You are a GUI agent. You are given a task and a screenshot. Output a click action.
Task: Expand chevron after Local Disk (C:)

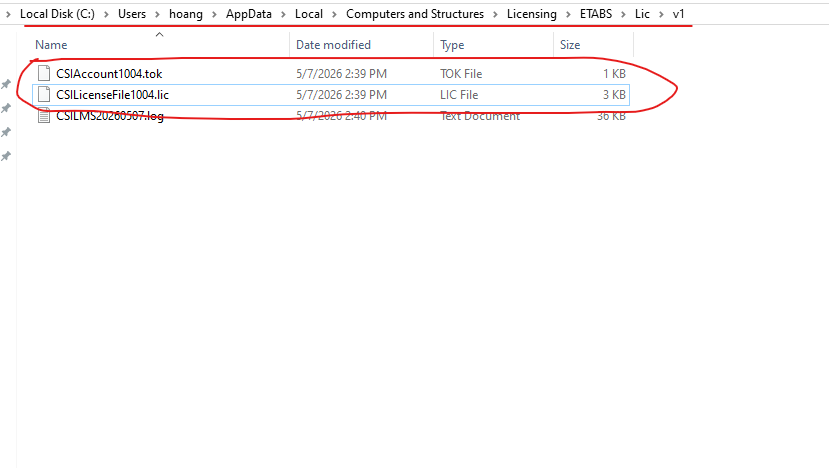pos(106,14)
